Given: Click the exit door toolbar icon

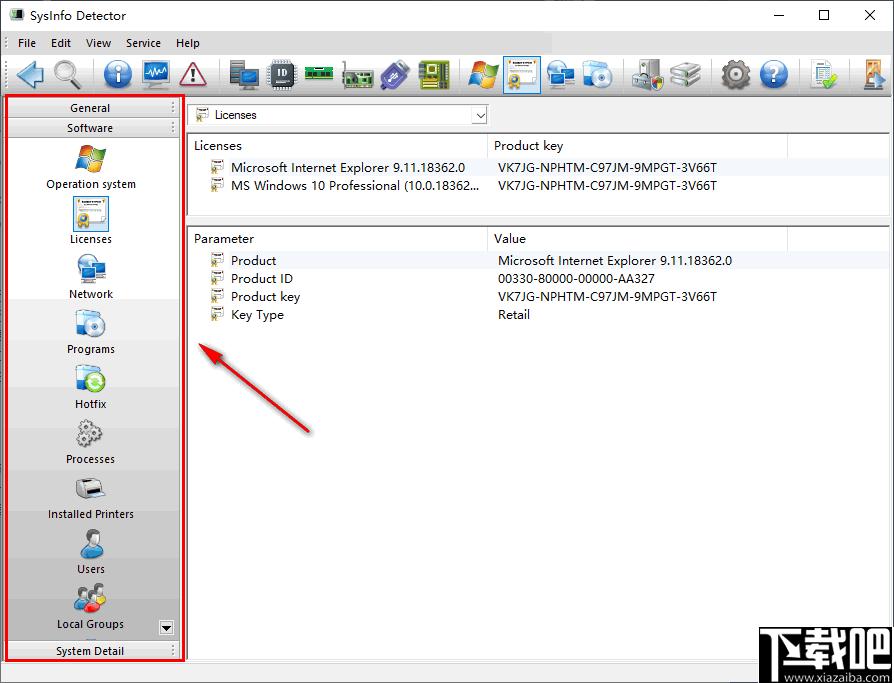Looking at the screenshot, I should point(873,74).
